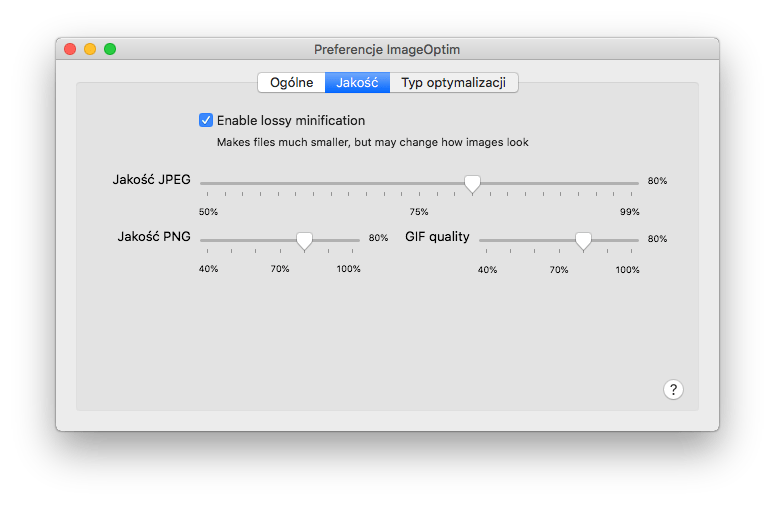
Task: Set JPEG slider to the 50% minimum end
Action: [x=202, y=183]
